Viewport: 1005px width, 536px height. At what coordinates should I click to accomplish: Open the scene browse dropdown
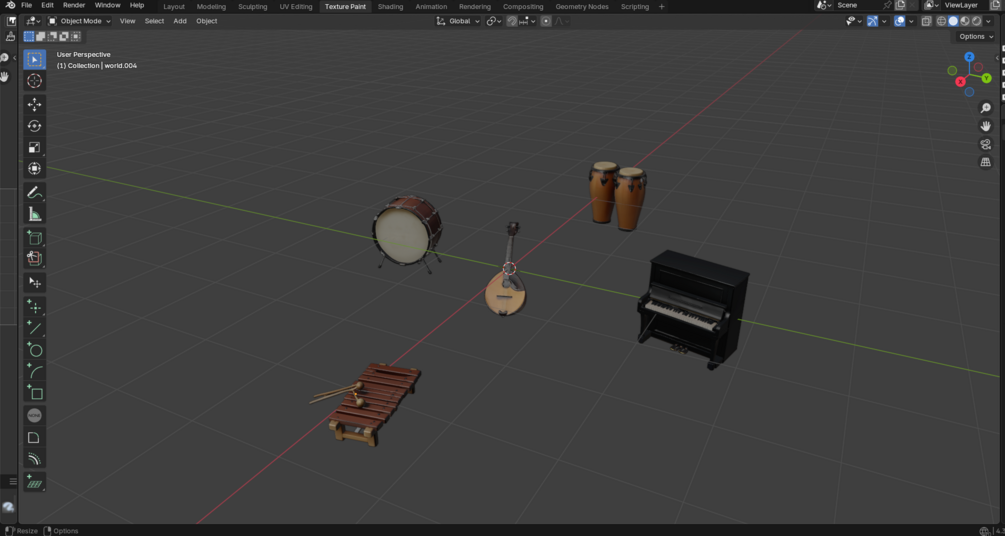[x=824, y=5]
